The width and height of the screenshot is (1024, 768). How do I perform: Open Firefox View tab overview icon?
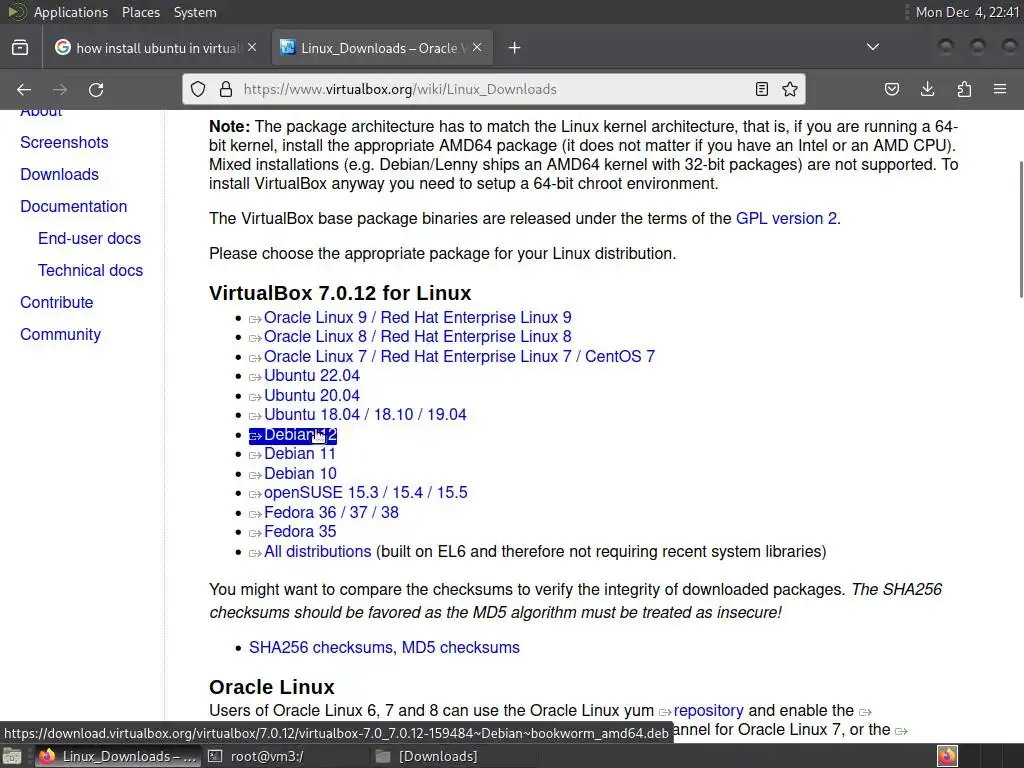coord(20,48)
